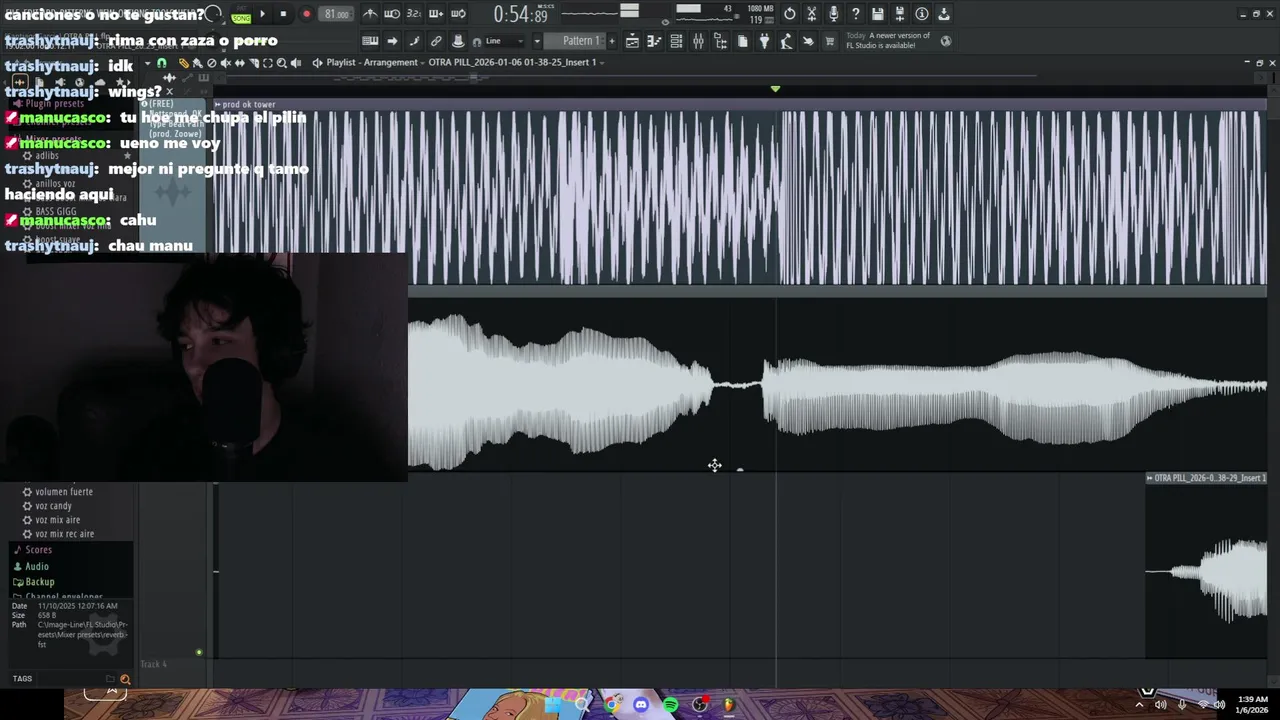Save new version of the project
The height and width of the screenshot is (720, 1280).
coord(899,14)
